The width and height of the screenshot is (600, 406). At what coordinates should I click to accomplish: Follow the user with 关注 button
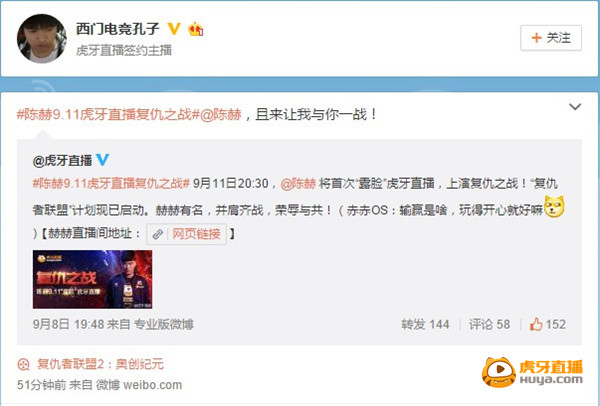(551, 38)
